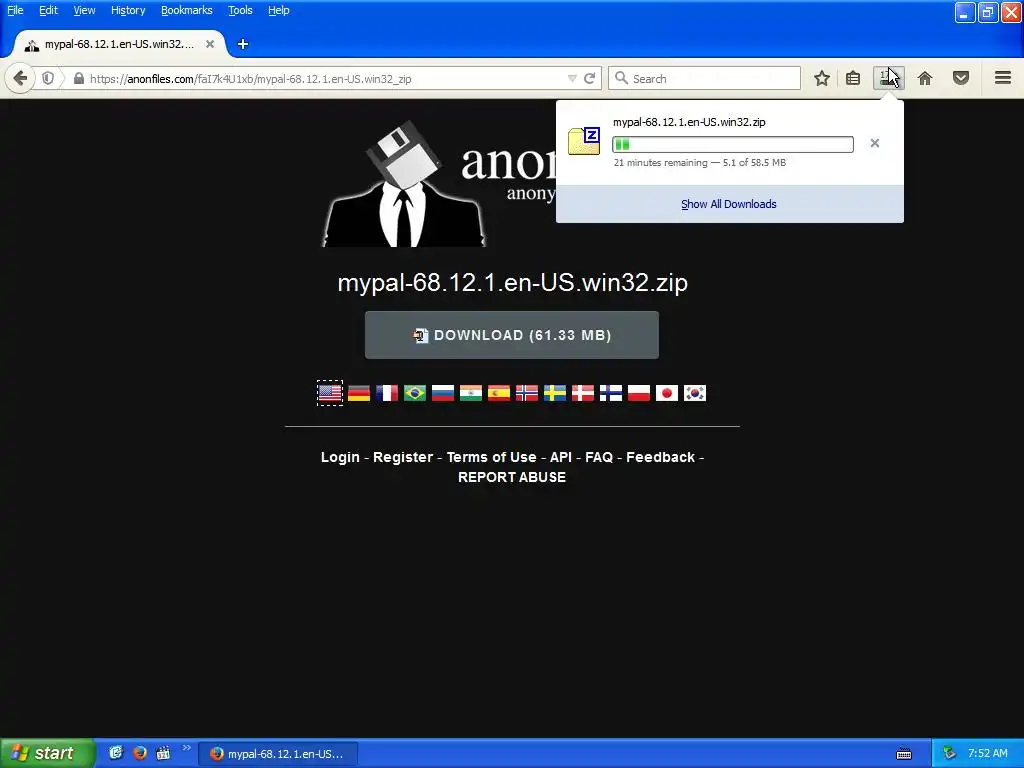Select the Danish flag language
This screenshot has width=1024, height=768.
[583, 392]
